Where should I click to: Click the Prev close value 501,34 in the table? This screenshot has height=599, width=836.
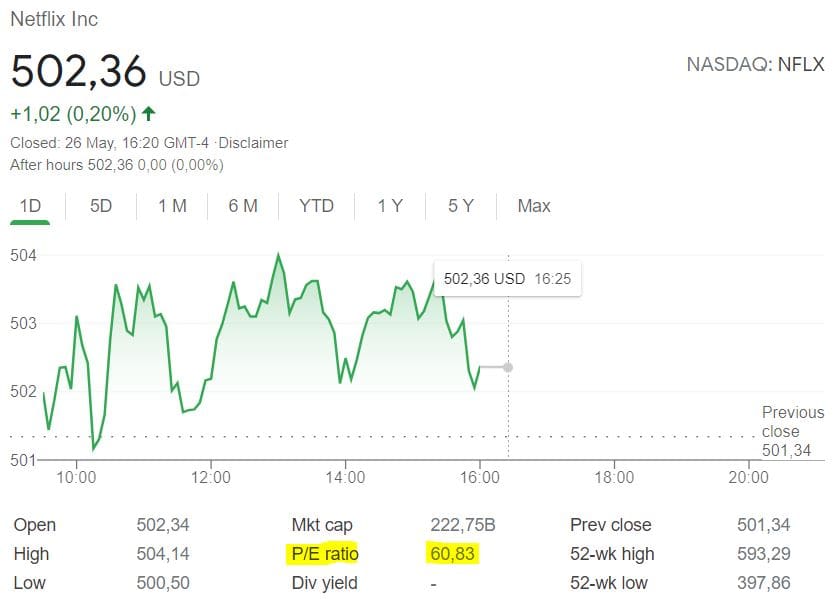(763, 525)
